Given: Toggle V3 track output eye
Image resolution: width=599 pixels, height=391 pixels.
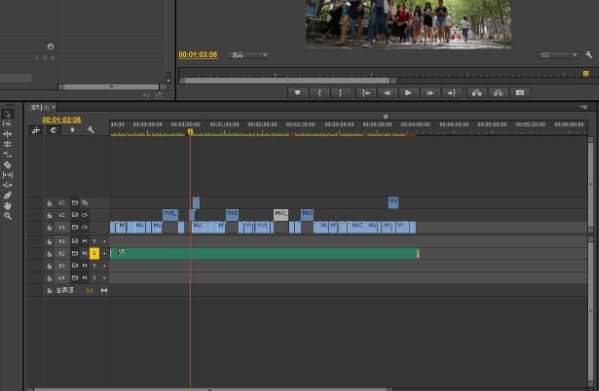Looking at the screenshot, I should [85, 203].
